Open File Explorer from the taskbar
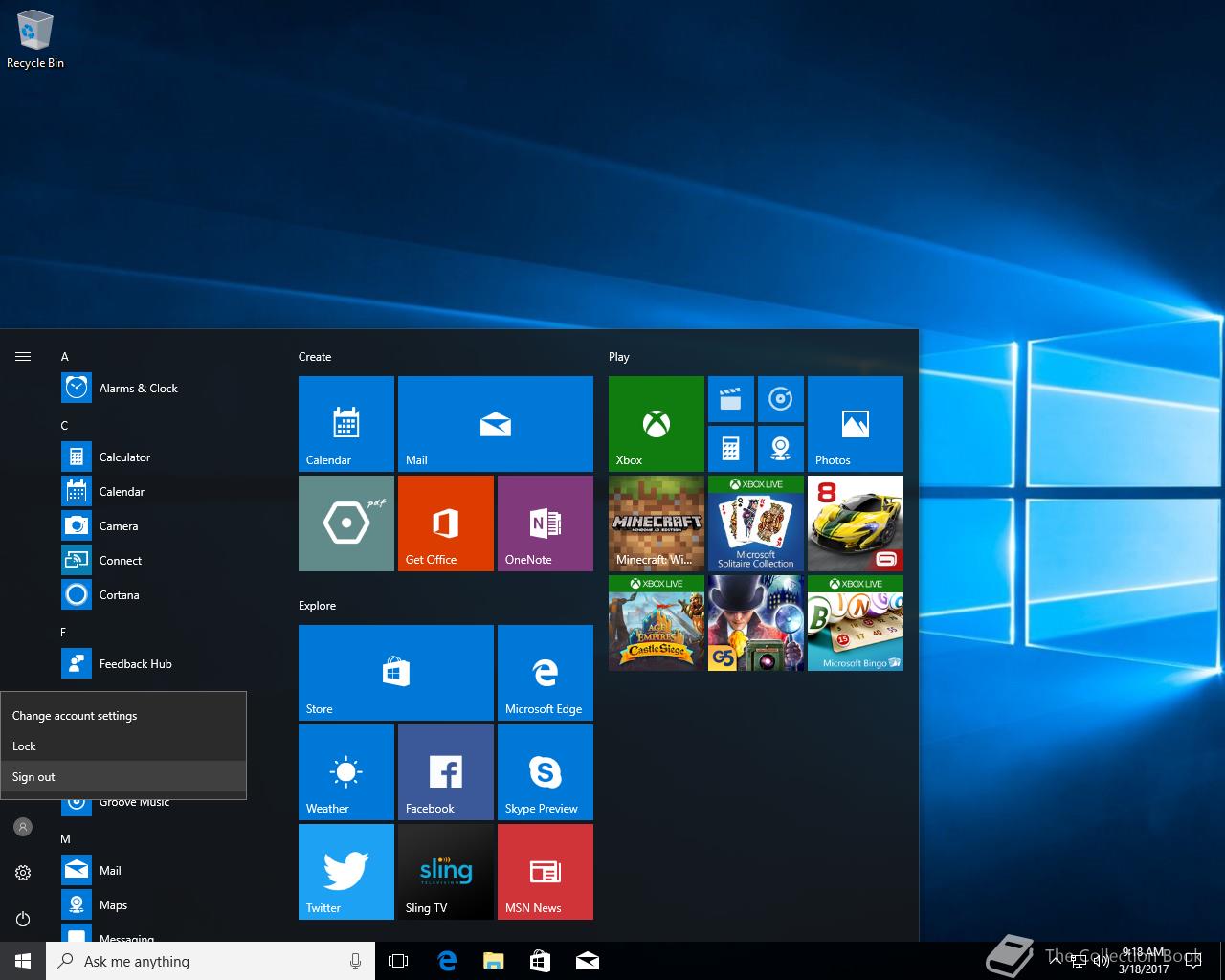The height and width of the screenshot is (980, 1225). pos(493,961)
